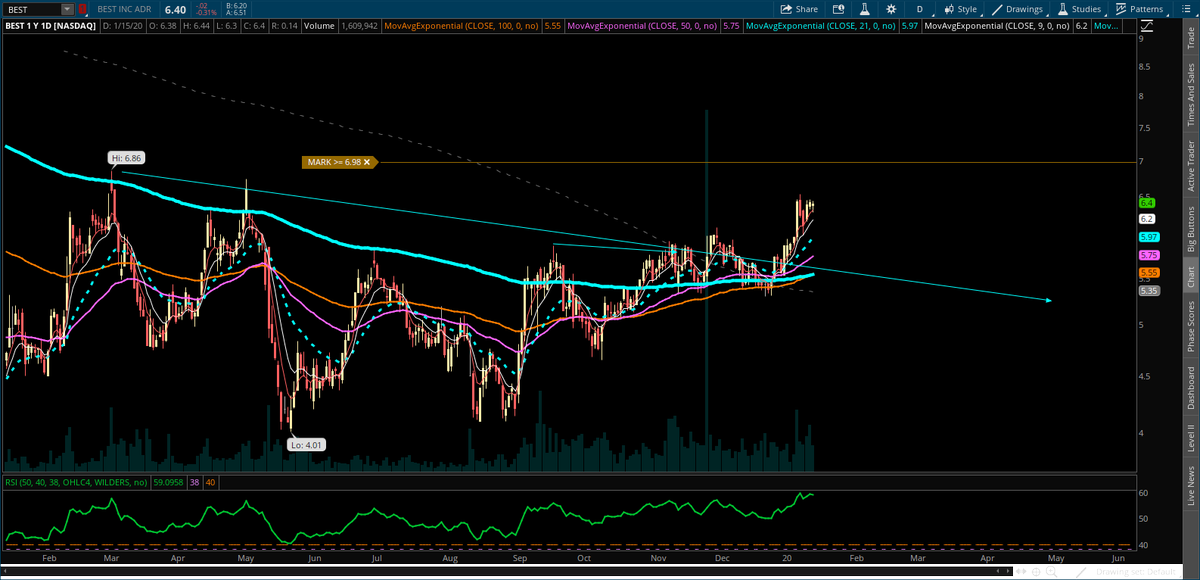
Task: Click the Share chart icon button
Action: (797, 9)
